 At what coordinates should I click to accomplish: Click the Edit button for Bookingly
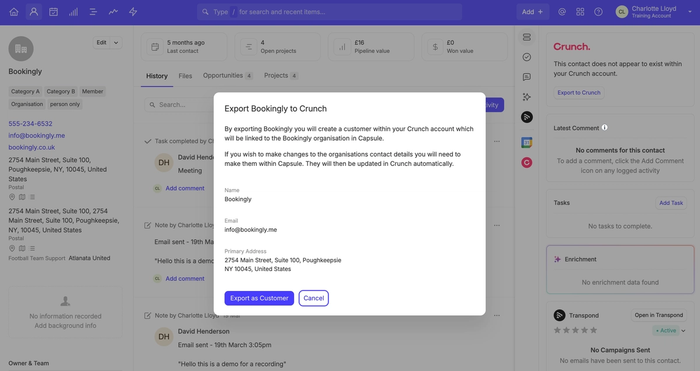[101, 43]
